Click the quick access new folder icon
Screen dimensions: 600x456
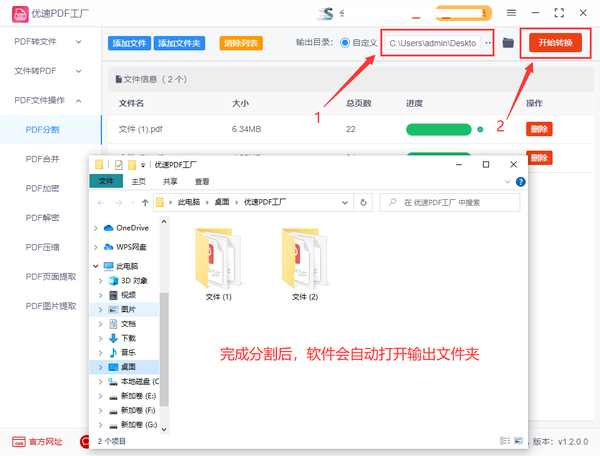pyautogui.click(x=132, y=165)
